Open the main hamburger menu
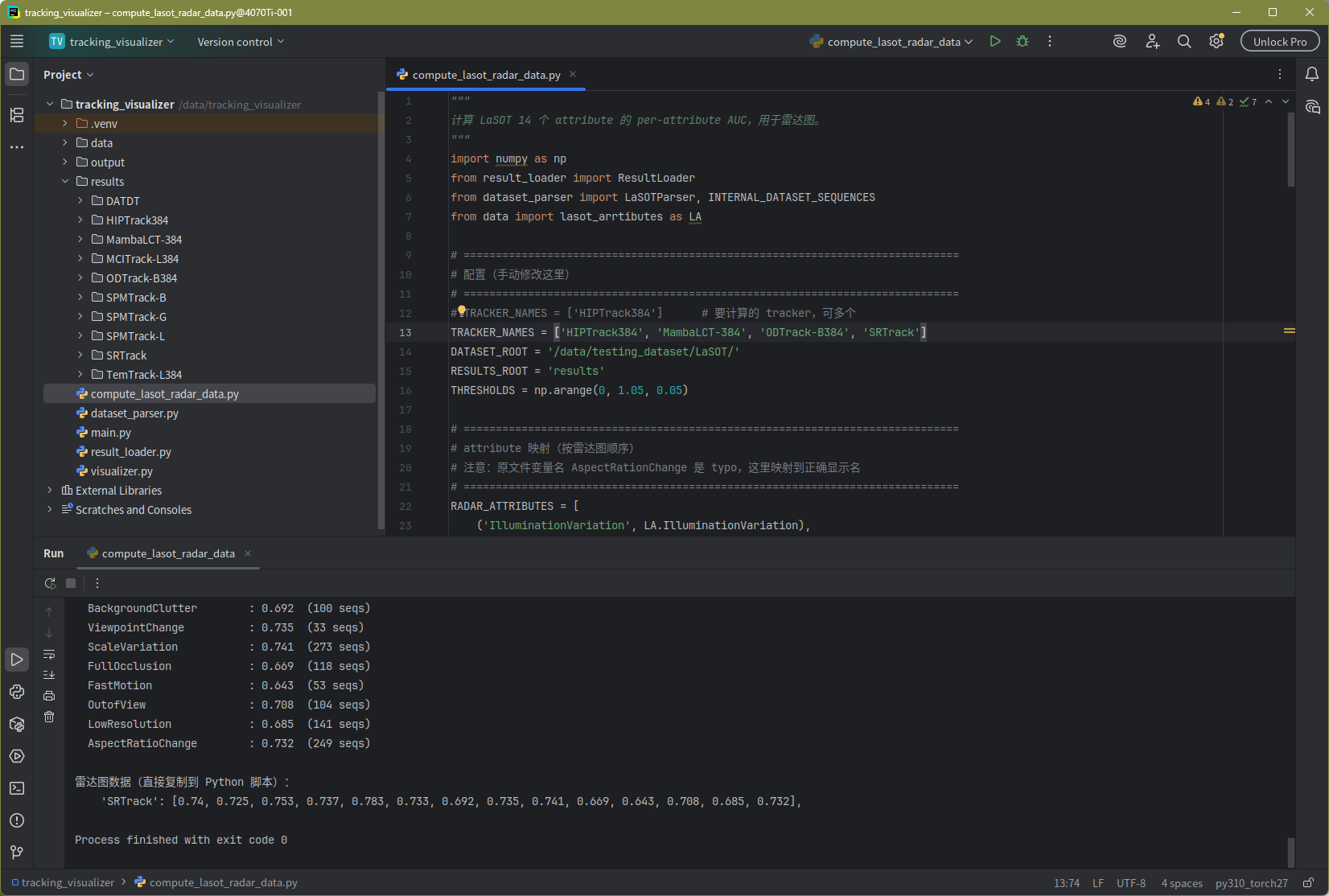1329x896 pixels. (x=17, y=41)
